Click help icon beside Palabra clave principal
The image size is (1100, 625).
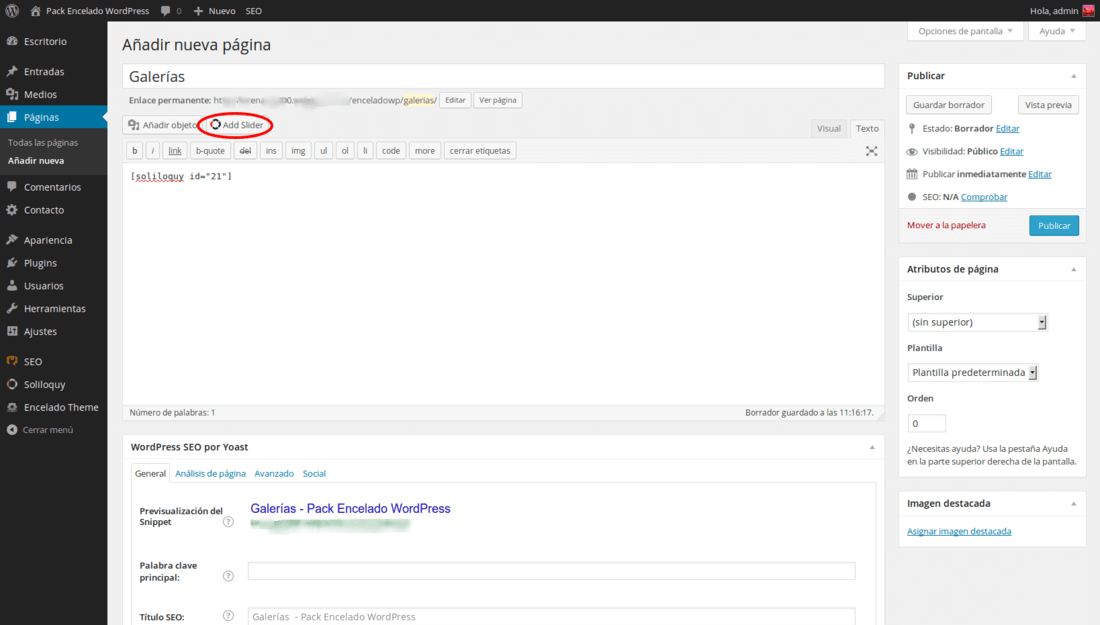coord(228,576)
